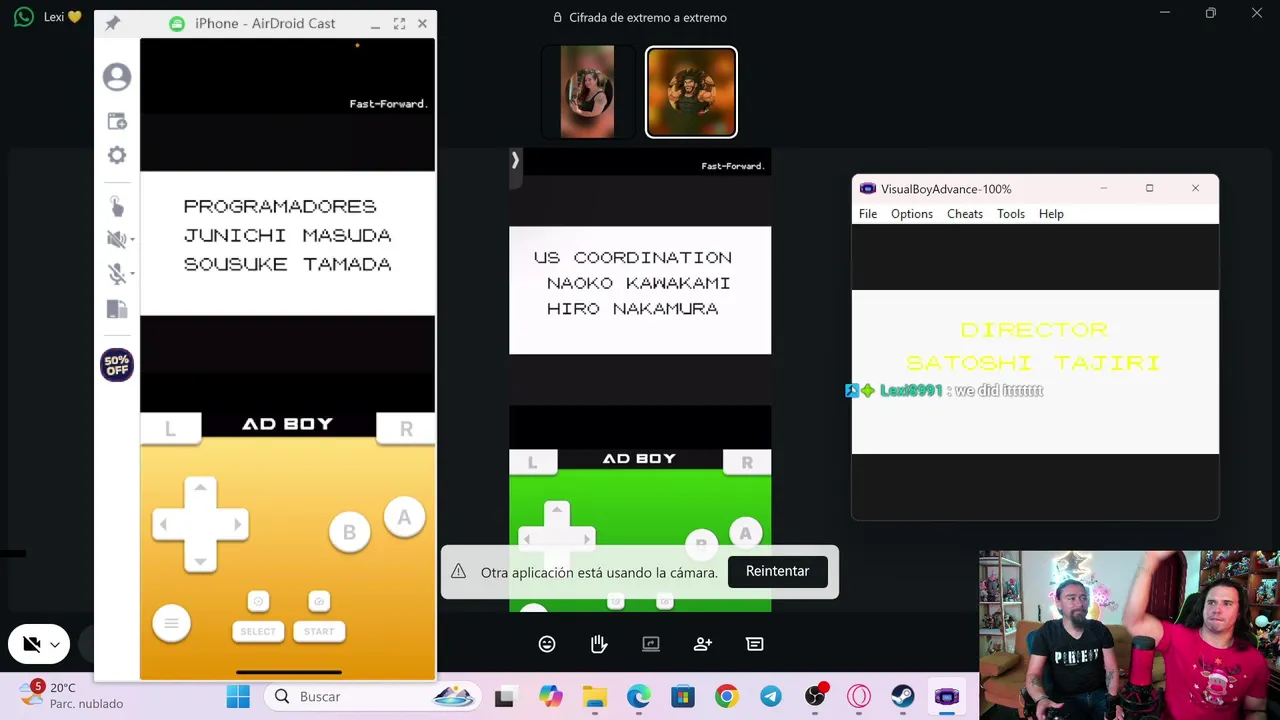This screenshot has height=720, width=1280.
Task: Tap the A button on the yellow emulator
Action: [404, 517]
